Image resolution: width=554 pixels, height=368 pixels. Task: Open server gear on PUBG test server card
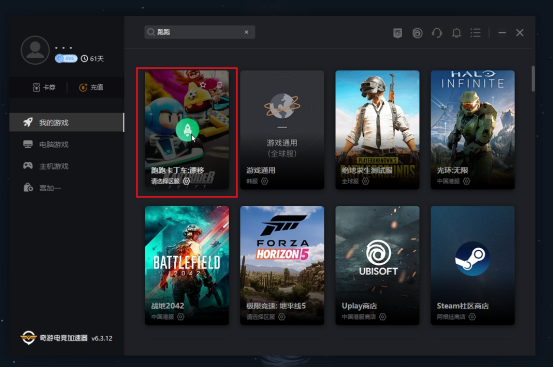pyautogui.click(x=365, y=181)
